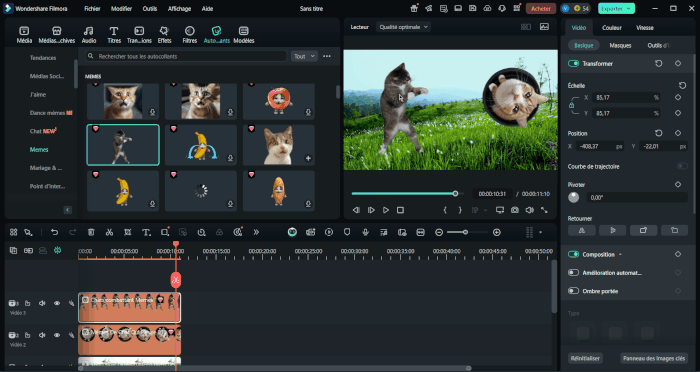The image size is (700, 372).
Task: Play the preview video
Action: pyautogui.click(x=386, y=210)
